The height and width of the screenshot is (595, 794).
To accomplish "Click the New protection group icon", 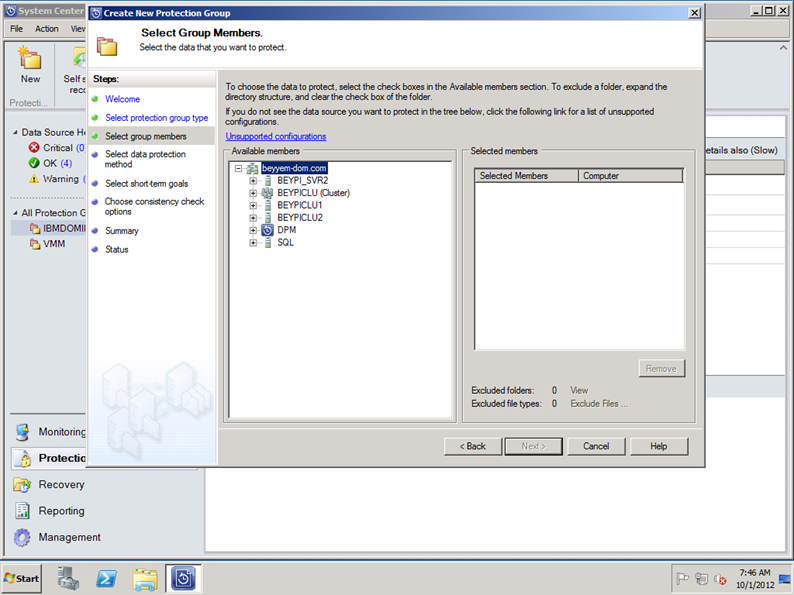I will [29, 58].
